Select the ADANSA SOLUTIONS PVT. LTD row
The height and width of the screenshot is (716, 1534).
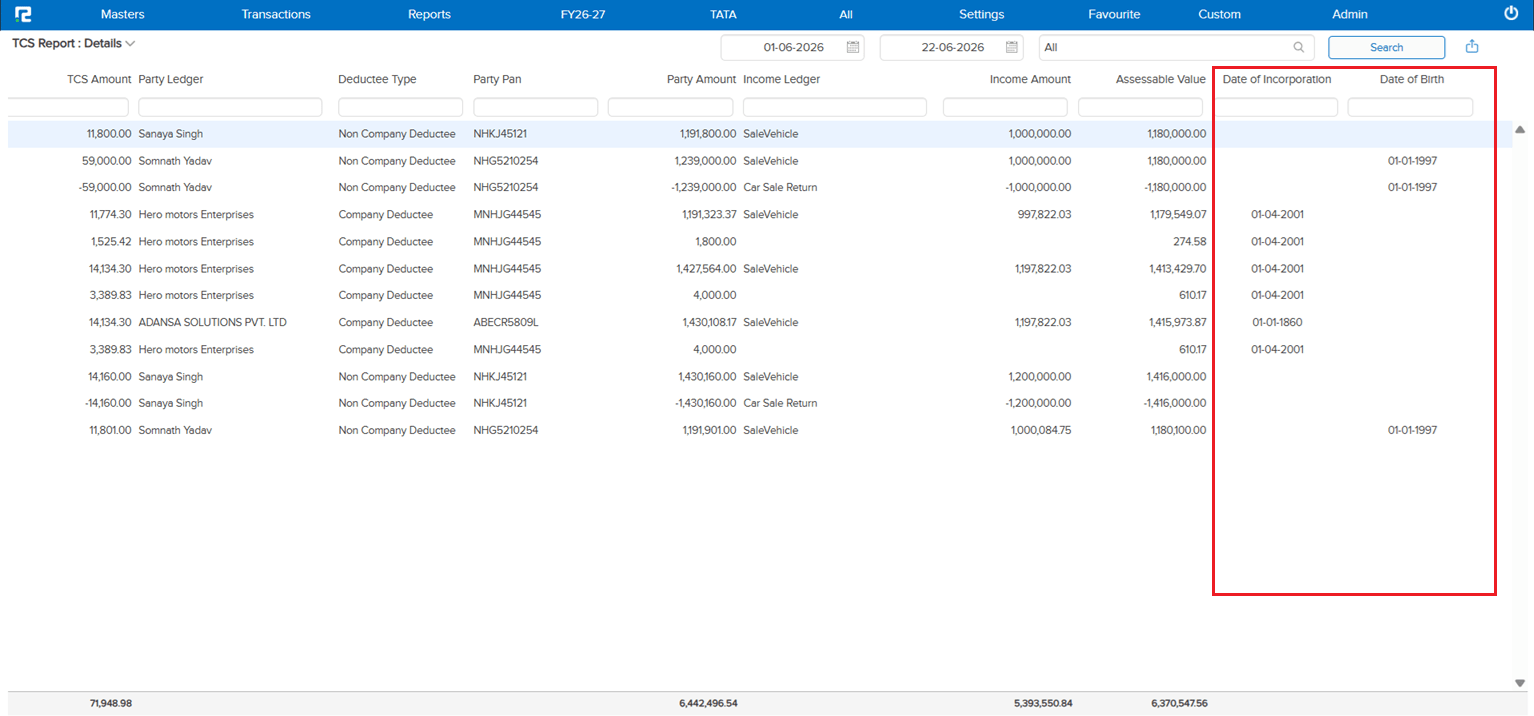coord(760,322)
